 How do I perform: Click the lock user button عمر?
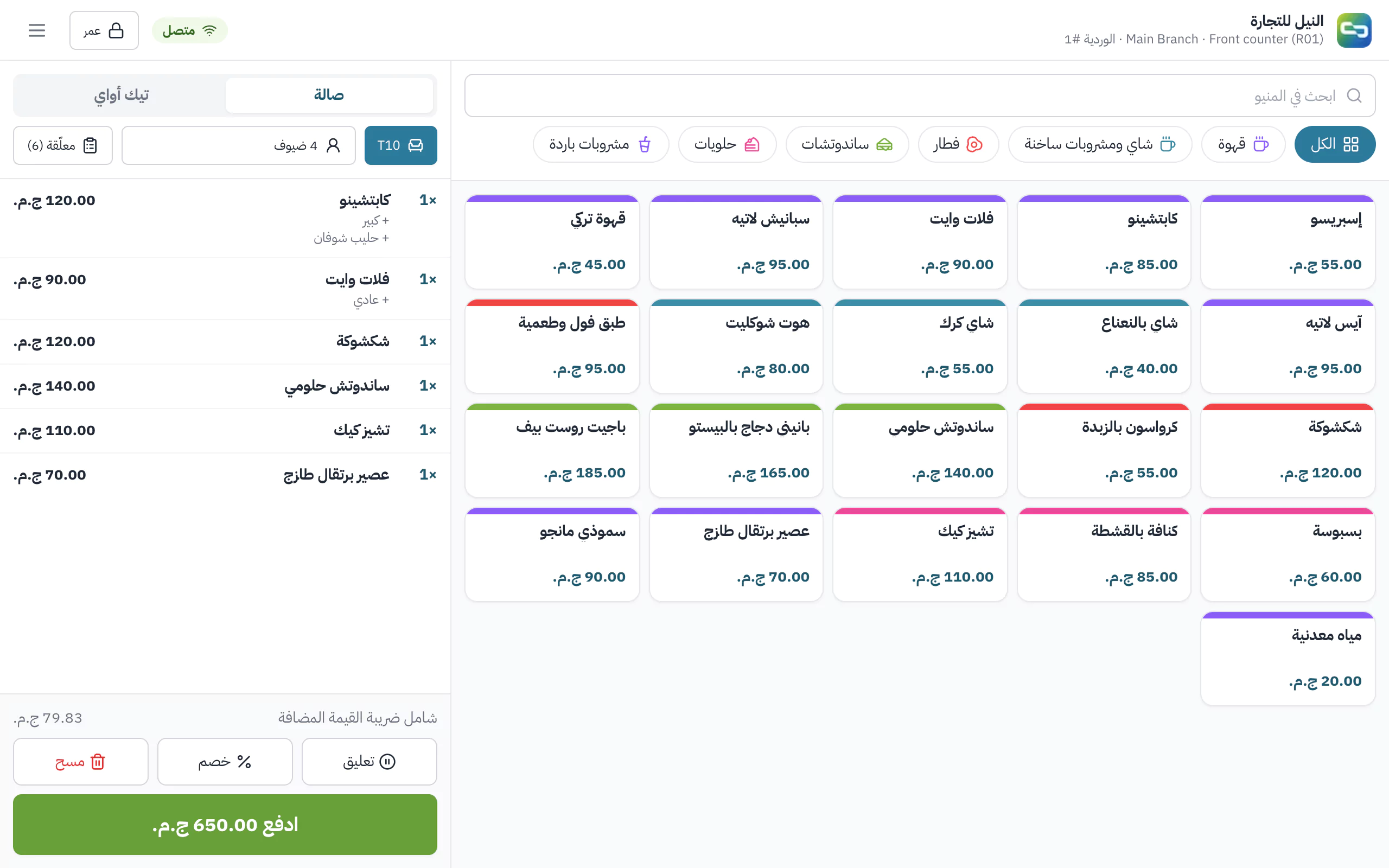[x=104, y=30]
